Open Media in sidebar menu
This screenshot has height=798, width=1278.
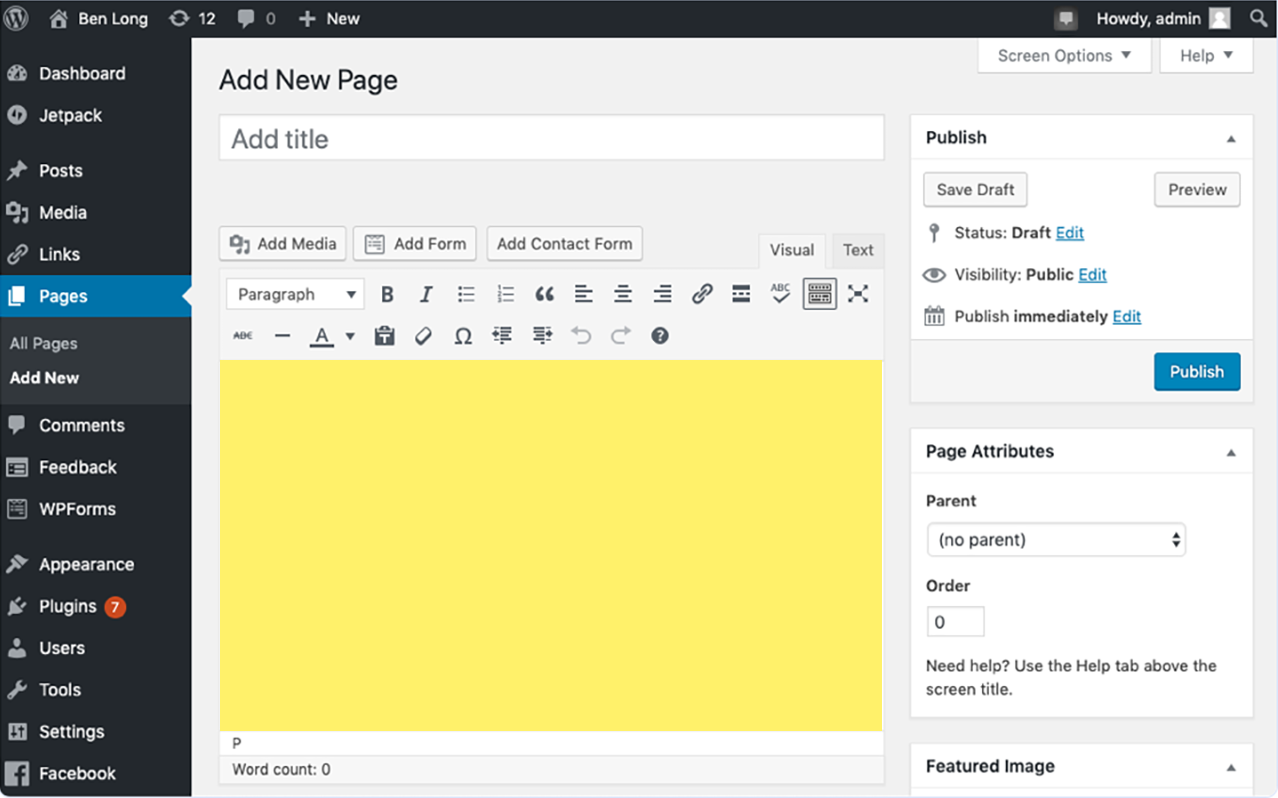(x=95, y=213)
